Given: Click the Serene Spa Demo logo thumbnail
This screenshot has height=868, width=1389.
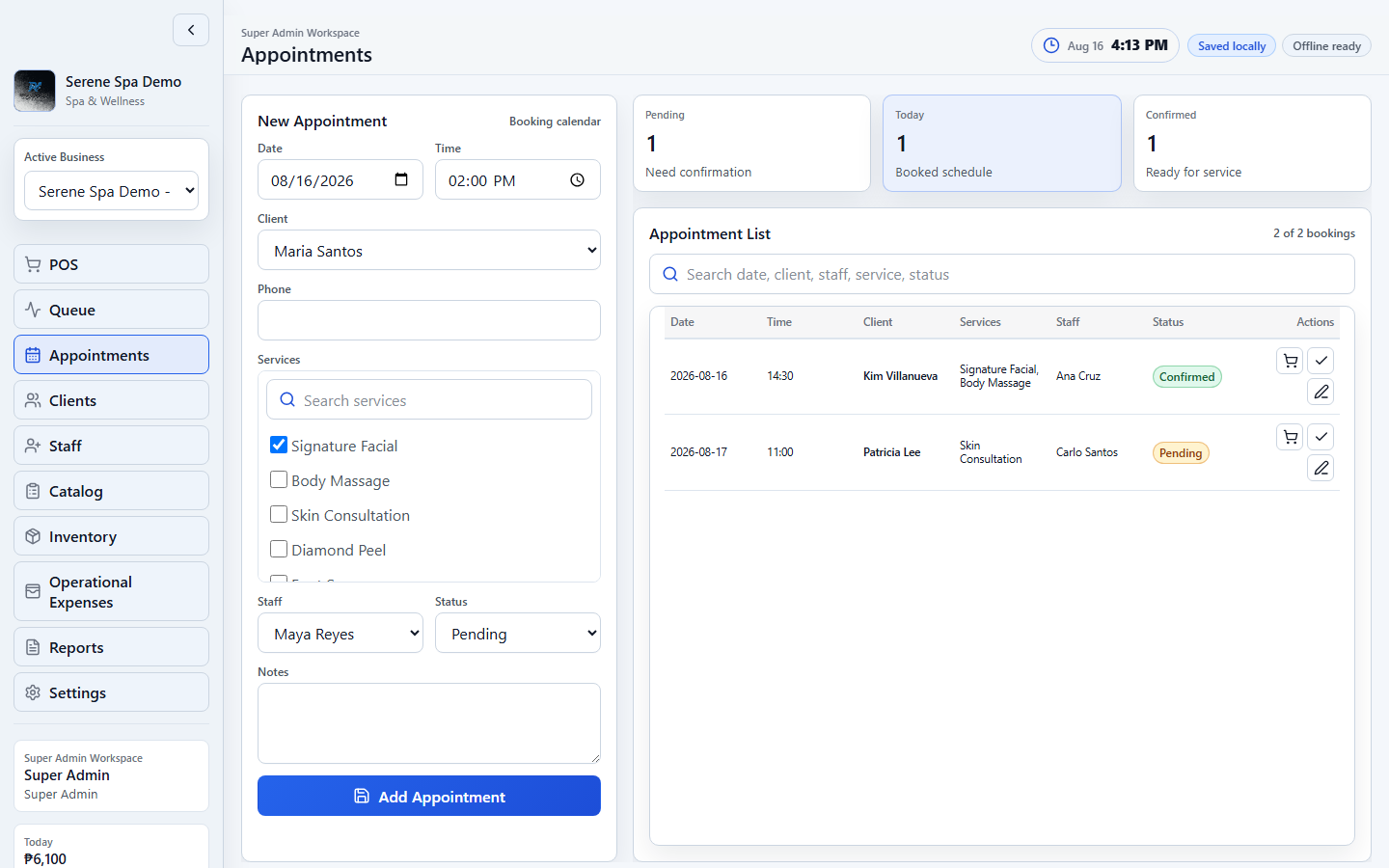Looking at the screenshot, I should 35,91.
